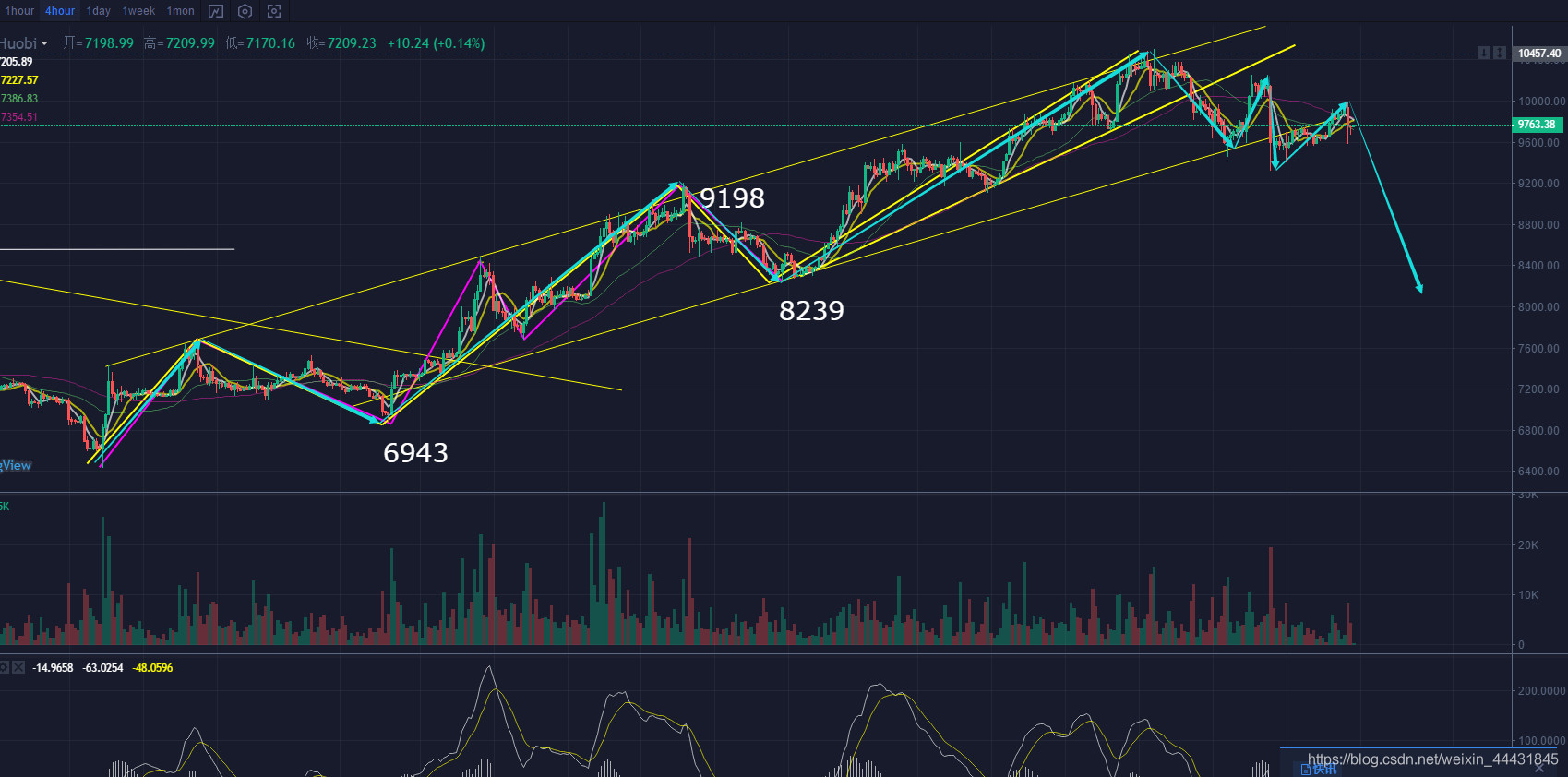This screenshot has height=777, width=1568.
Task: Click the 9198 price annotation
Action: (732, 198)
